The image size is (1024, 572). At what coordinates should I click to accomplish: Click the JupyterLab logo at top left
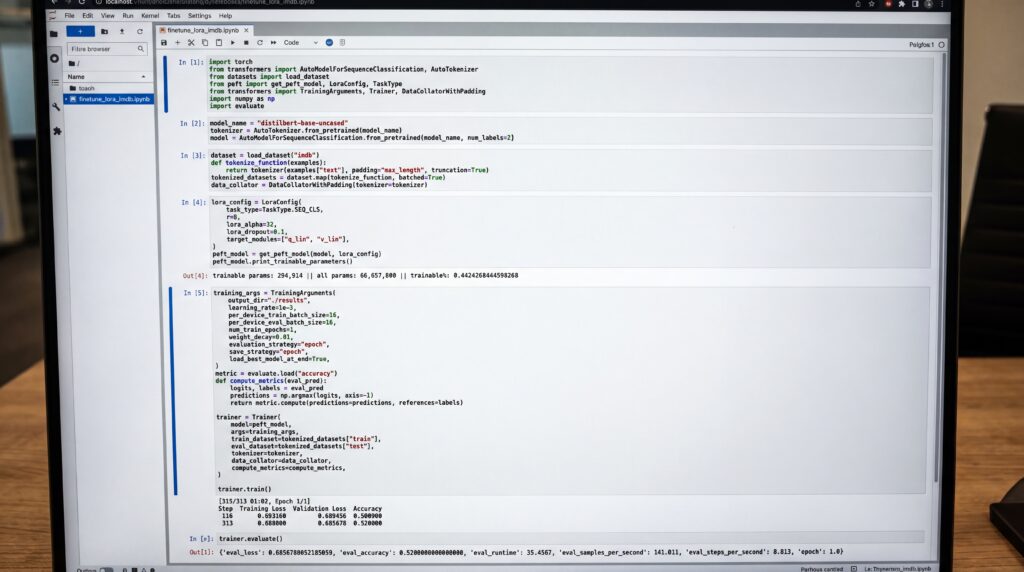click(x=52, y=16)
